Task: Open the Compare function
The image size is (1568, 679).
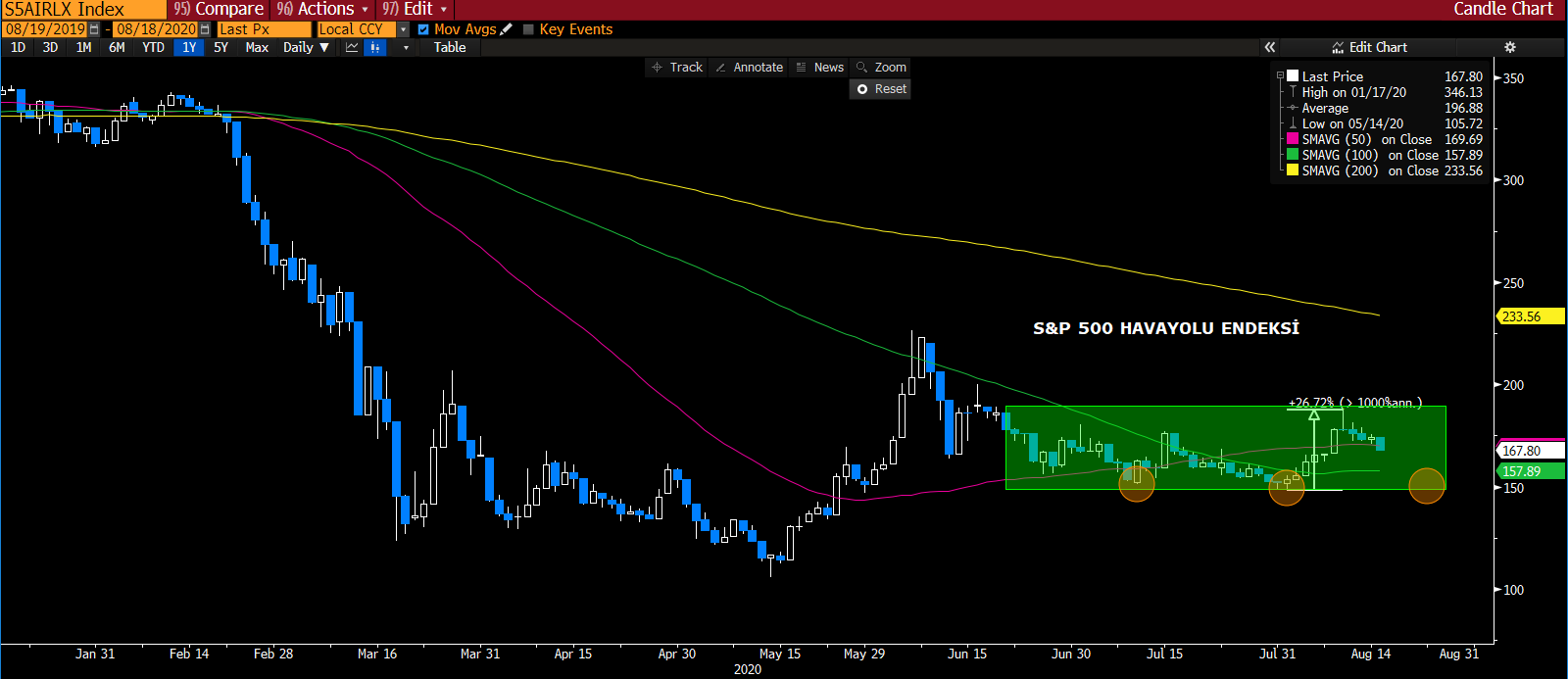Action: (x=218, y=9)
